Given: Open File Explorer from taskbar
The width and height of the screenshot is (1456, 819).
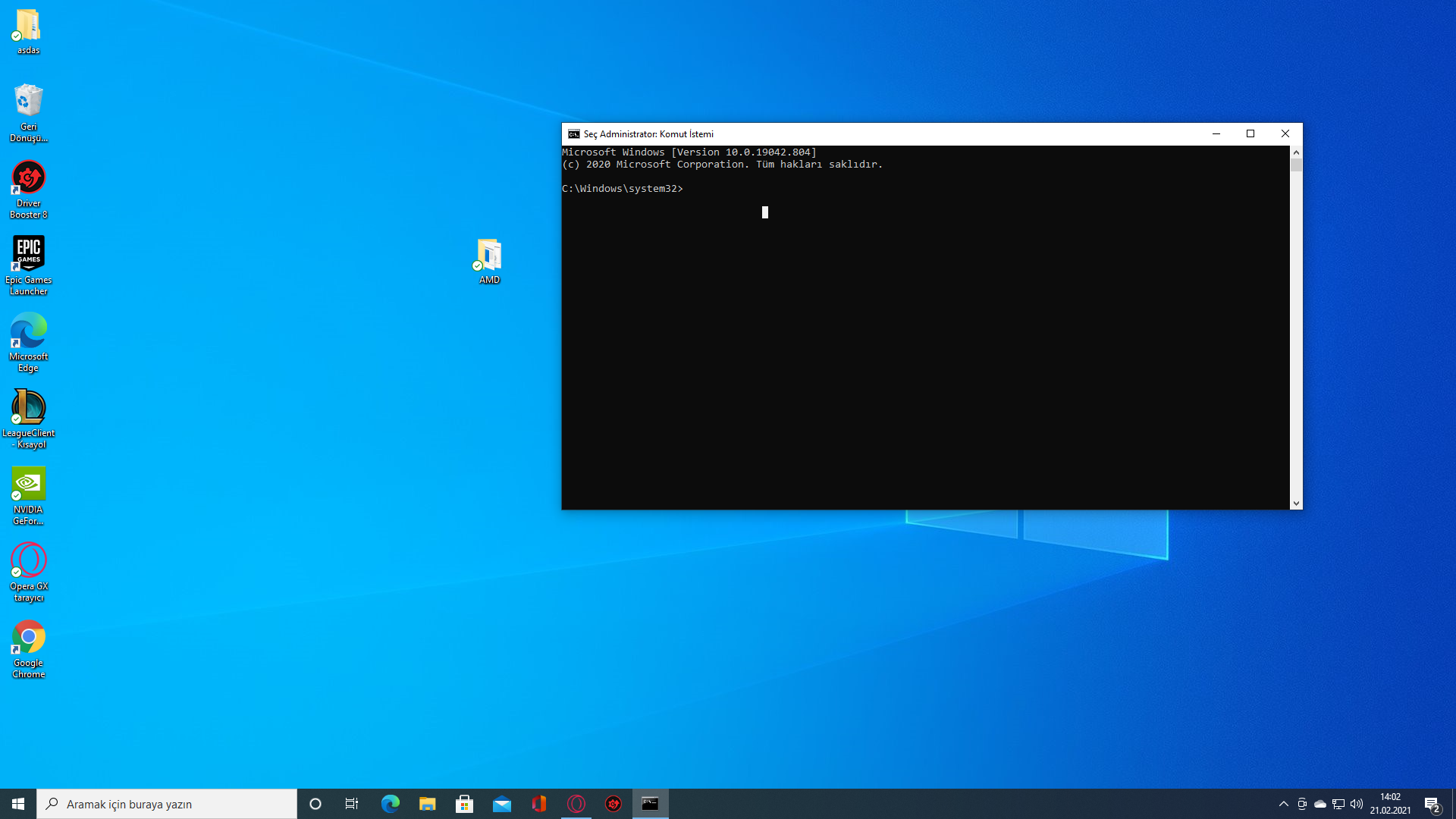Looking at the screenshot, I should pos(427,804).
